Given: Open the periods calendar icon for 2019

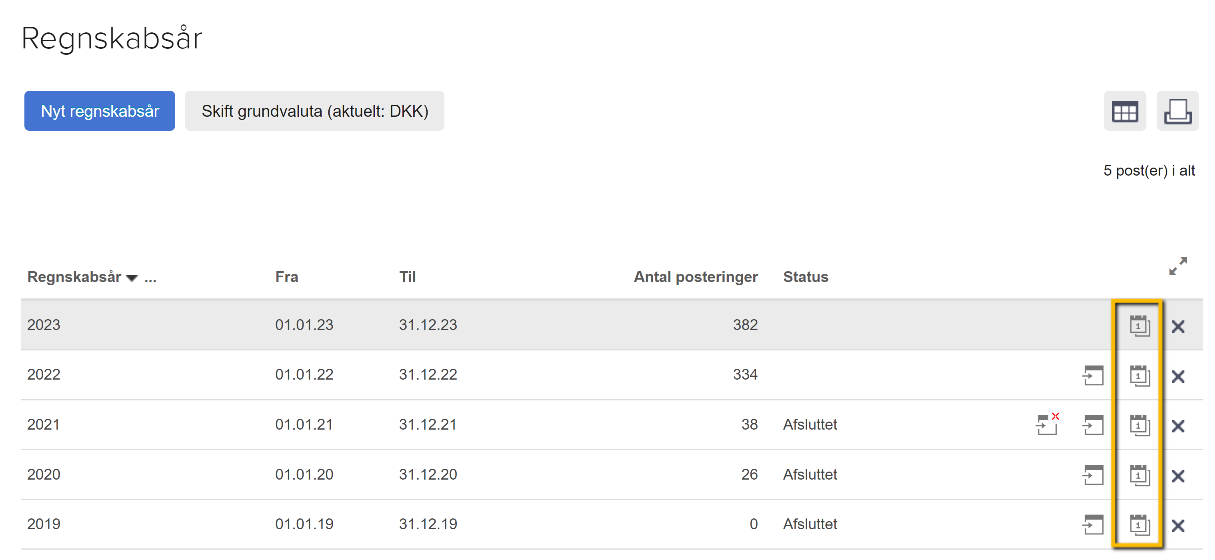Looking at the screenshot, I should (1139, 525).
